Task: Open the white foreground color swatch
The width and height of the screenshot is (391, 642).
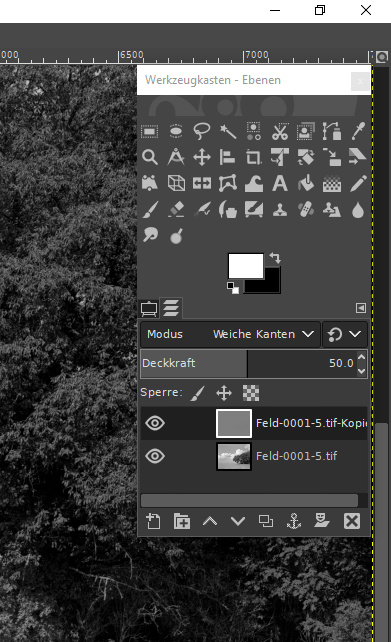Action: click(x=246, y=265)
